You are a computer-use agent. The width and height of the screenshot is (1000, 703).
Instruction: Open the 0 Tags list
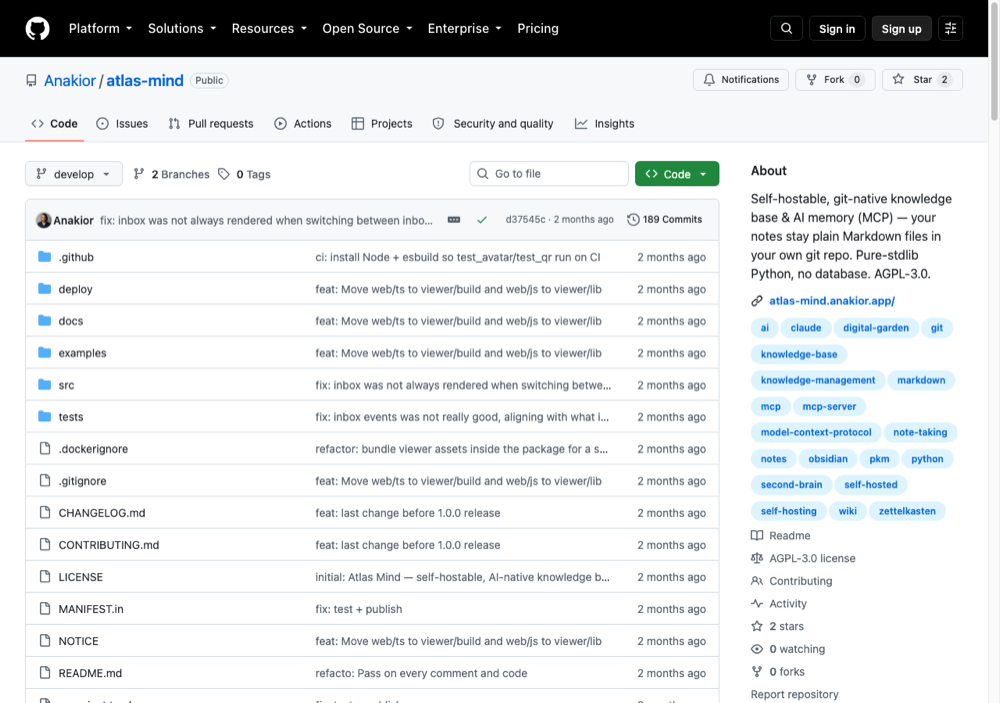coord(244,174)
